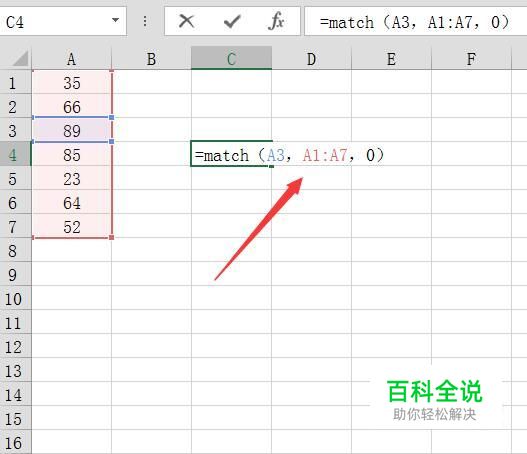527x454 pixels.
Task: Select row 1 header
Action: pos(15,82)
